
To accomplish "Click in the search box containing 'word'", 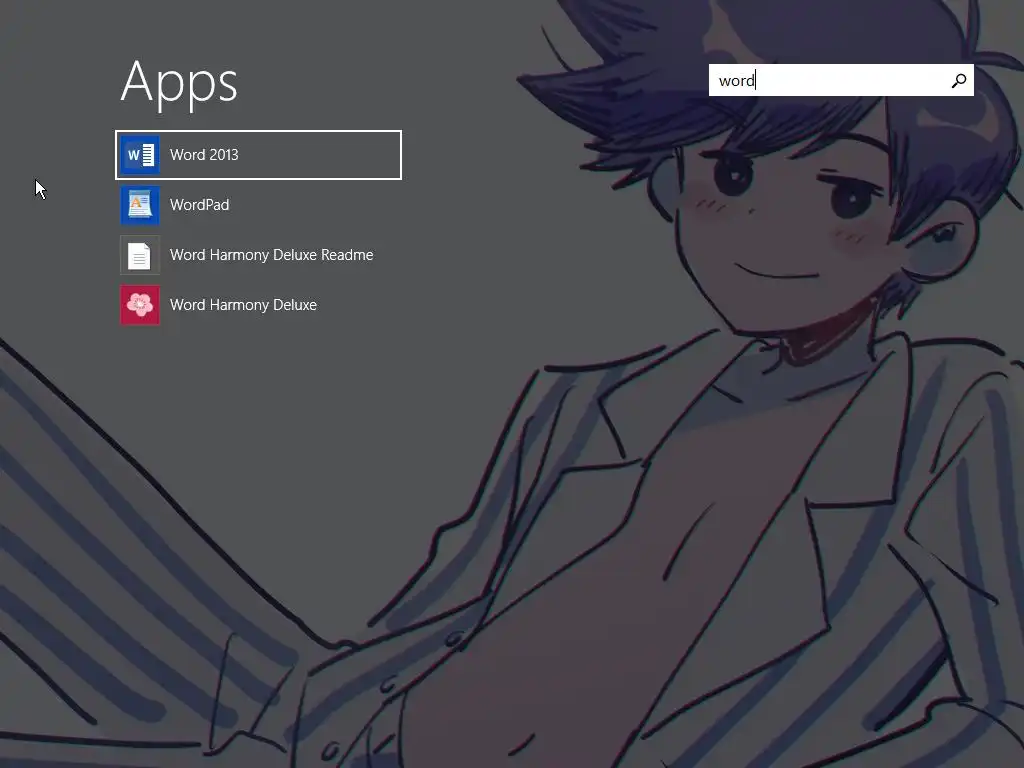I will point(841,80).
